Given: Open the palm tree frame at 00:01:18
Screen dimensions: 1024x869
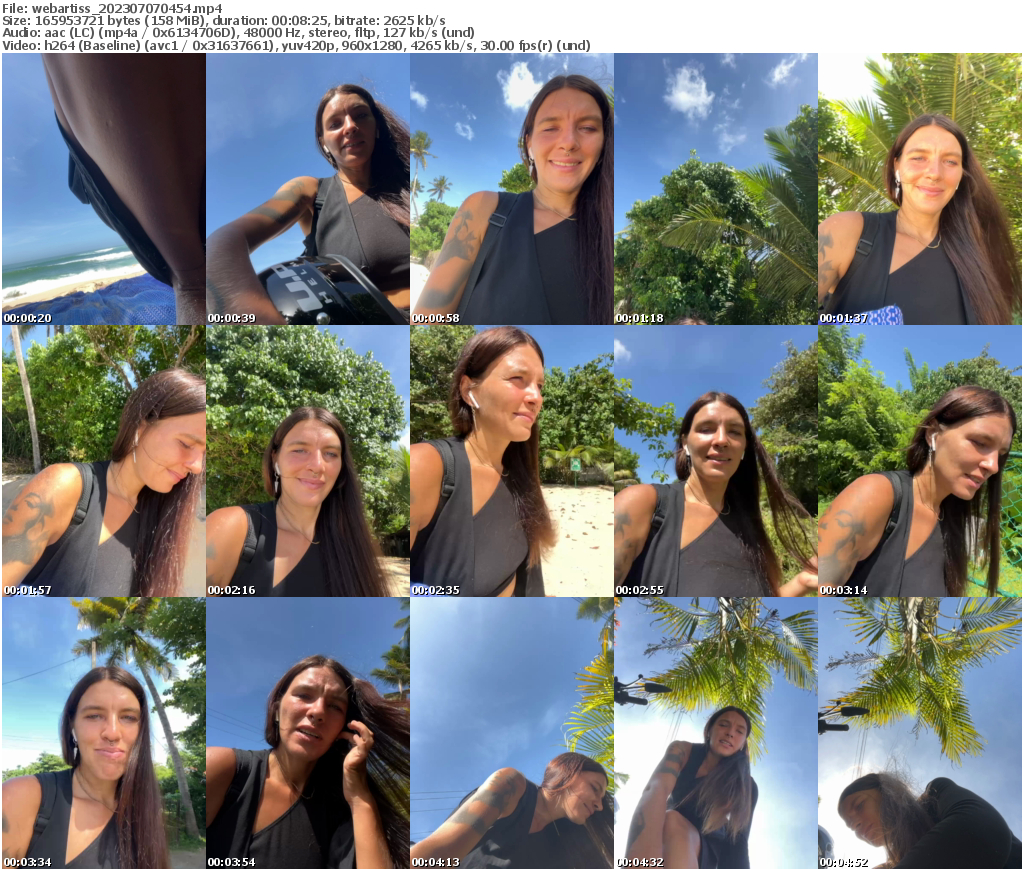Looking at the screenshot, I should [716, 190].
